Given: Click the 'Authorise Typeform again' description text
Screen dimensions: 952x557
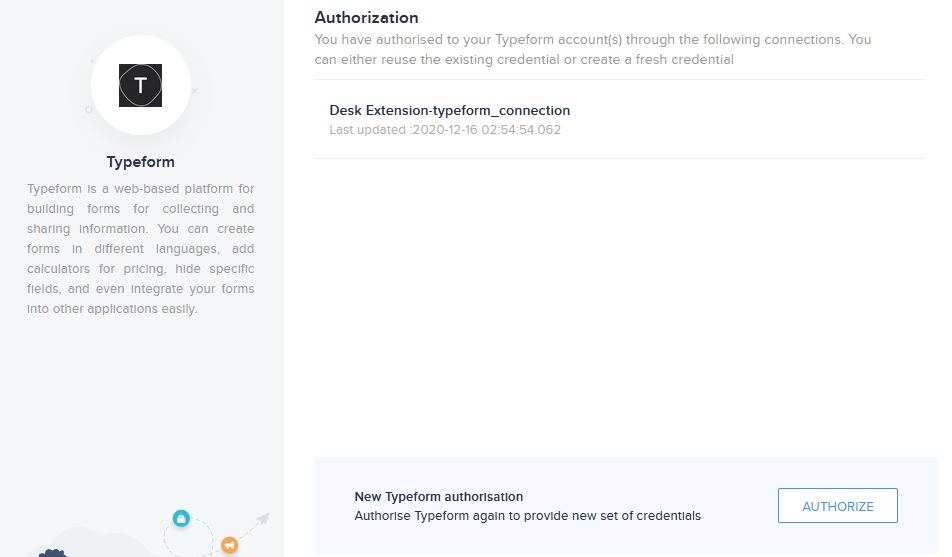Looking at the screenshot, I should pyautogui.click(x=527, y=516).
